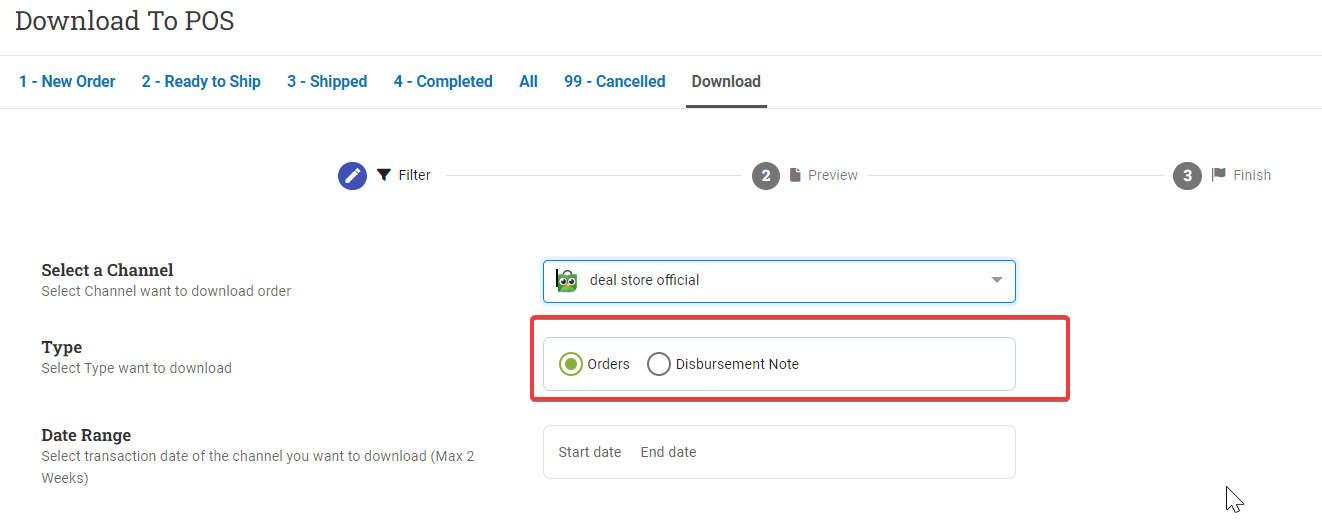
Task: Click the Finish flag icon
Action: [x=1218, y=175]
